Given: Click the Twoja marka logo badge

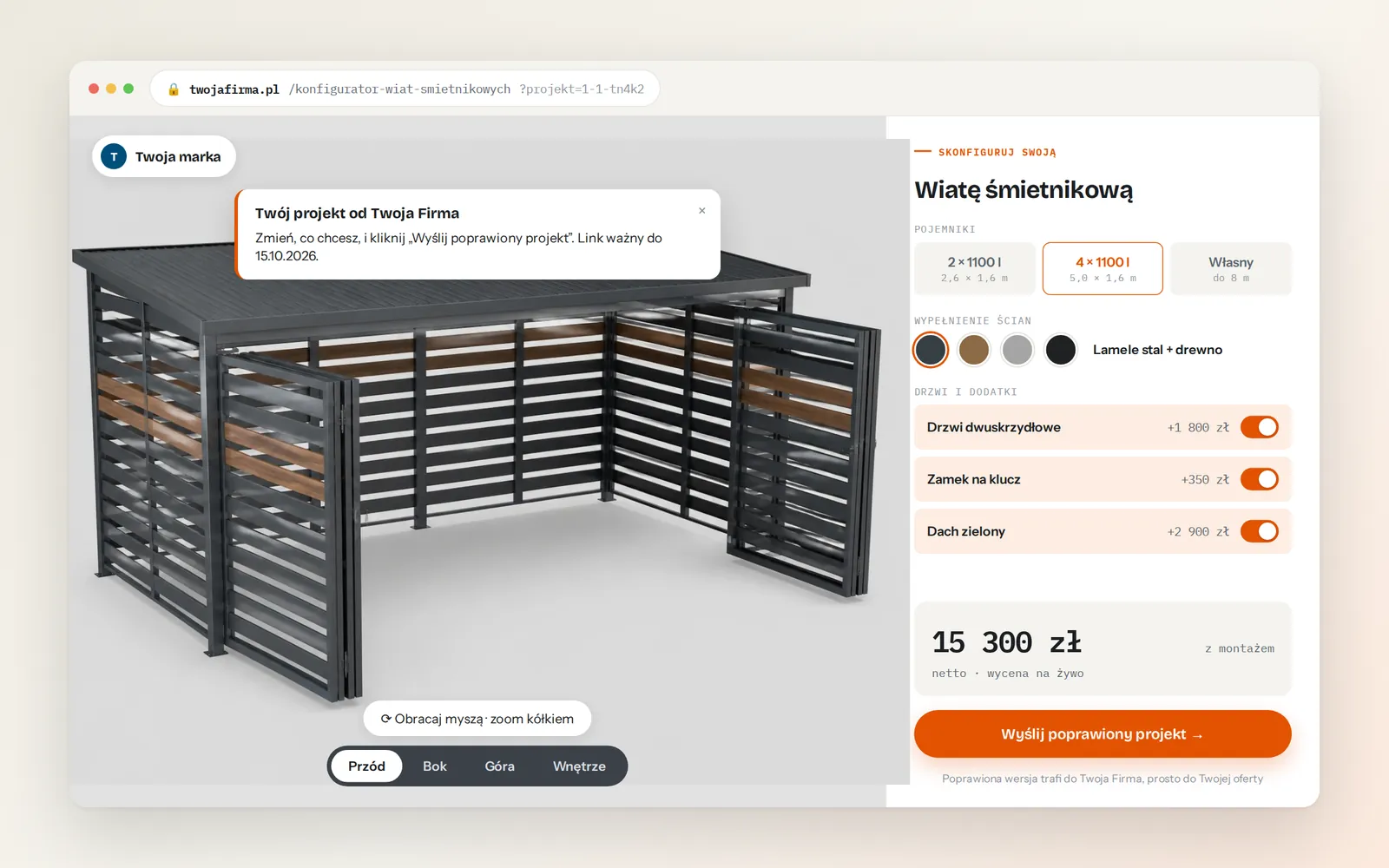Looking at the screenshot, I should tap(163, 156).
